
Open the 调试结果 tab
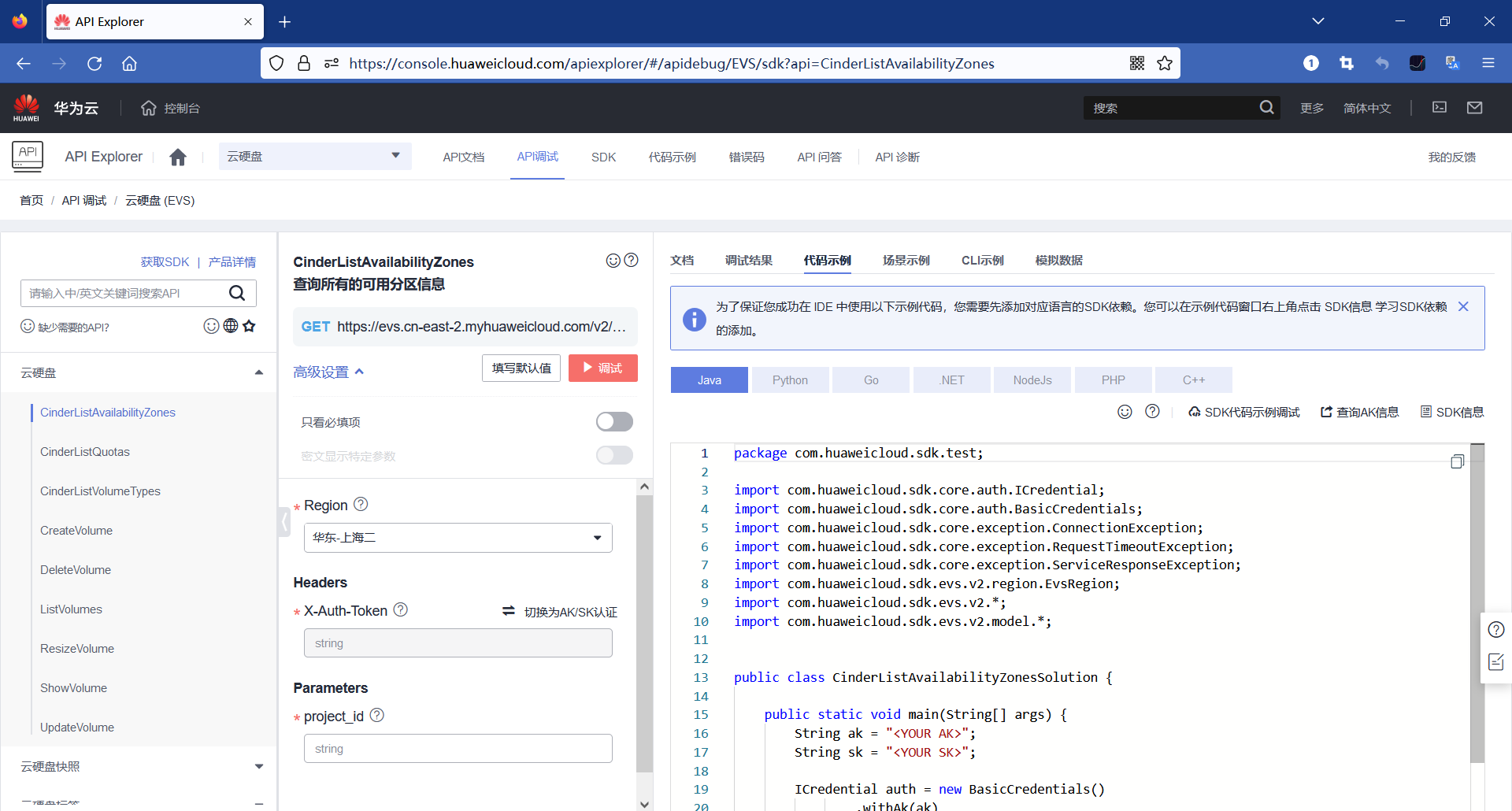(x=749, y=260)
